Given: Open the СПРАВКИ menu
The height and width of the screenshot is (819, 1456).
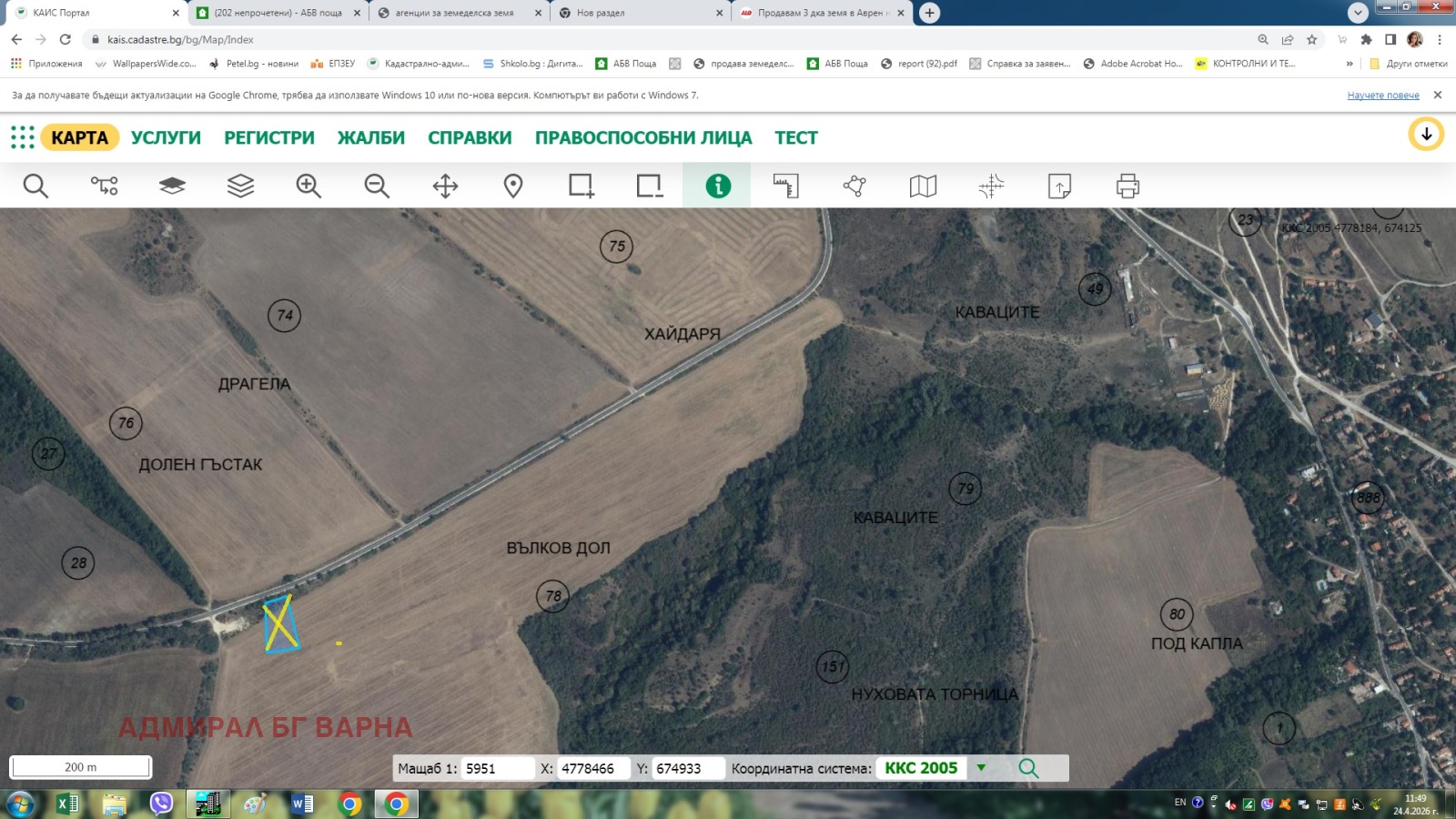Looking at the screenshot, I should (470, 137).
